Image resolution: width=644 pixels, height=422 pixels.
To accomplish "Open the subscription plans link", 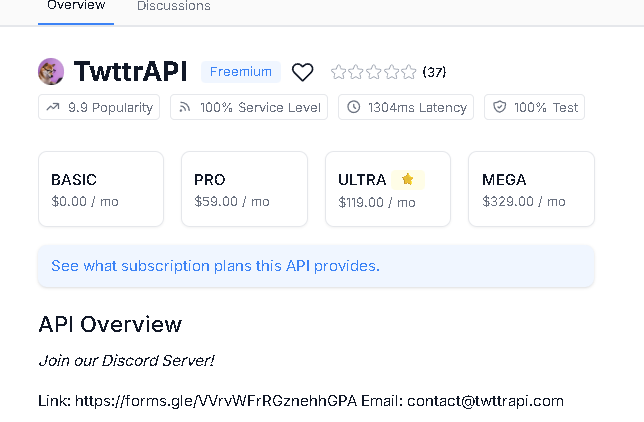I will [215, 266].
